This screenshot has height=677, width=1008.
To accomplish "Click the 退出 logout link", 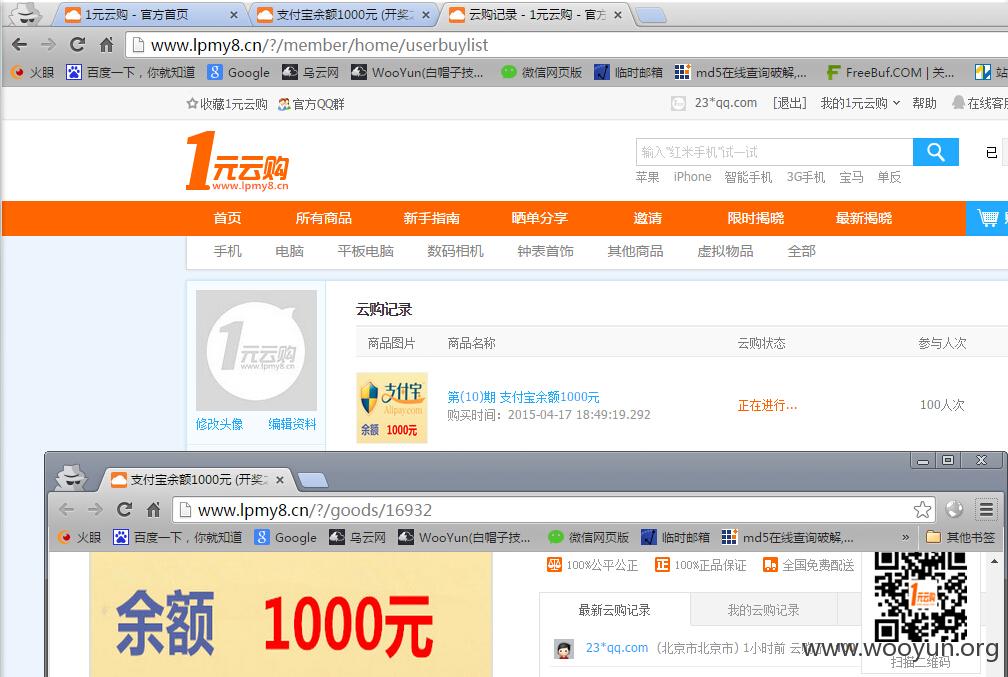I will pos(789,103).
